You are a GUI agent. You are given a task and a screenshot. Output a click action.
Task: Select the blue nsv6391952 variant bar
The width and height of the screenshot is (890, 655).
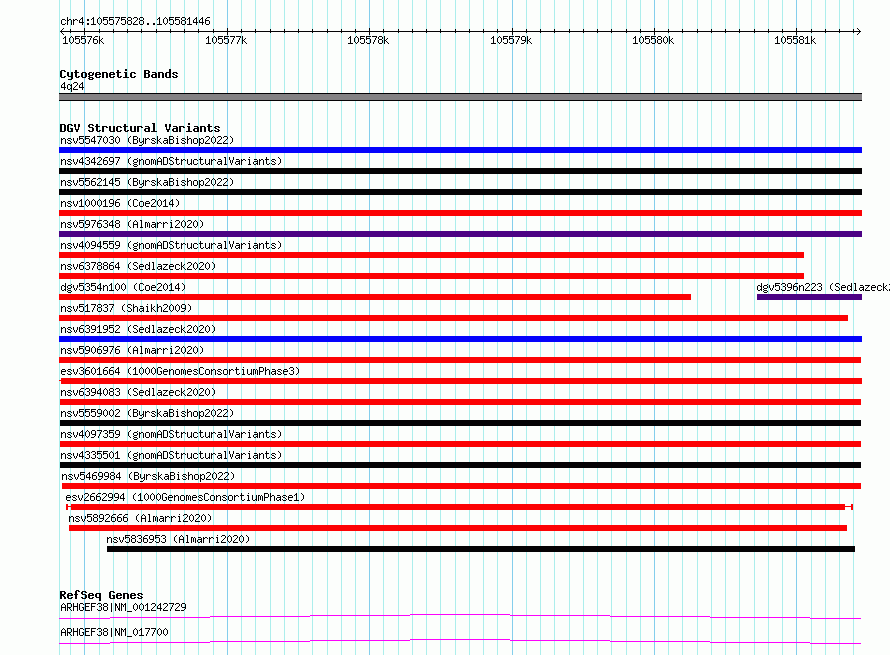460,339
